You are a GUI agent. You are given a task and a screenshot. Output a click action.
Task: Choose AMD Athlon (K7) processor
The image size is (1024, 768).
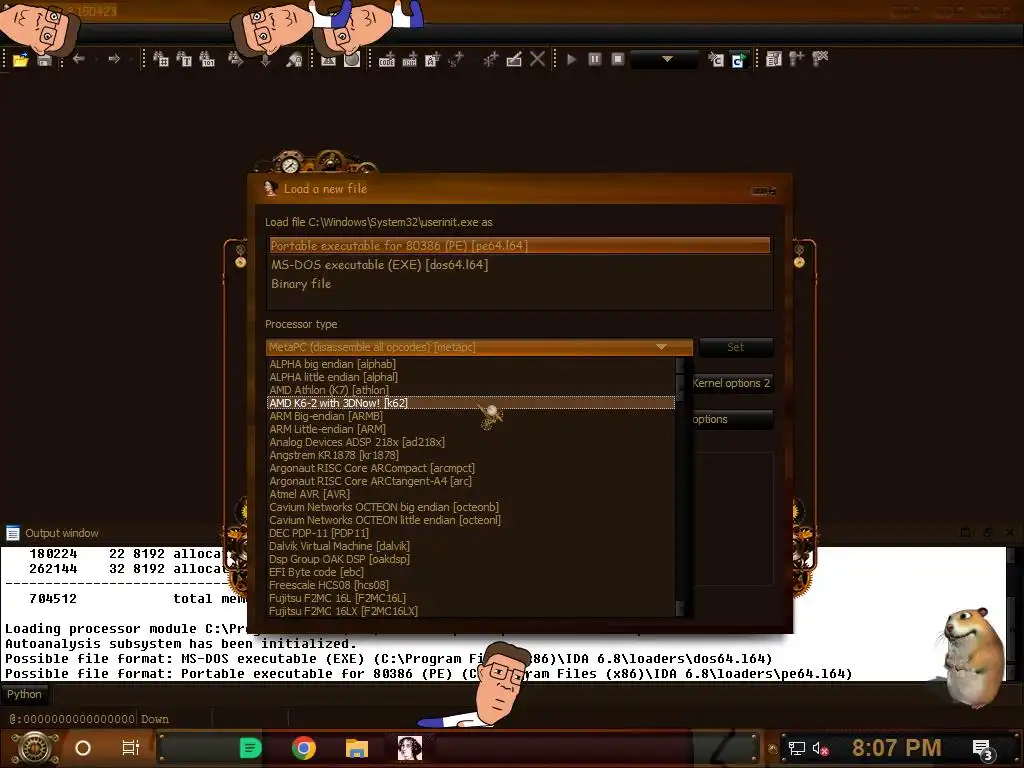(x=471, y=390)
